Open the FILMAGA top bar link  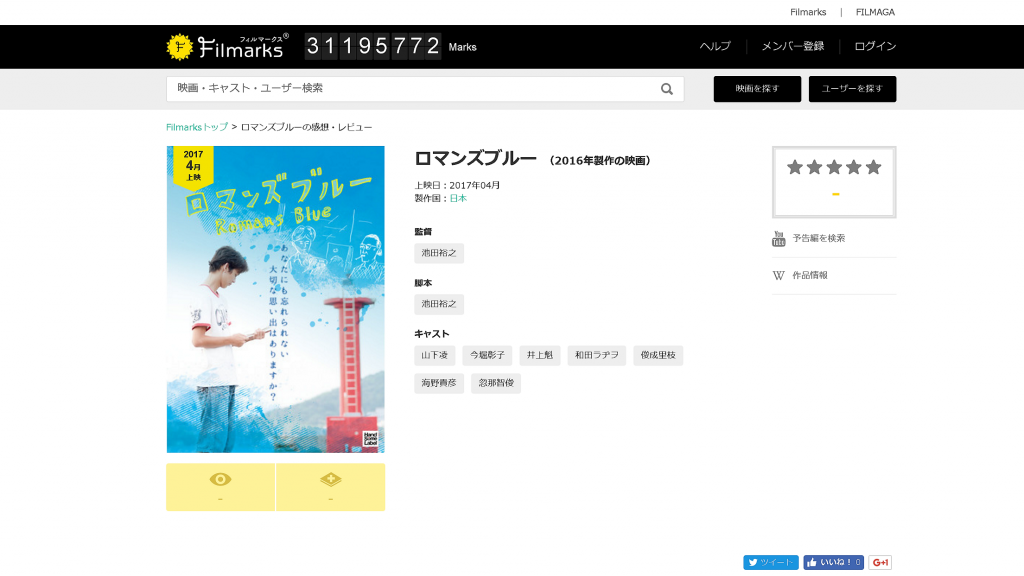875,12
